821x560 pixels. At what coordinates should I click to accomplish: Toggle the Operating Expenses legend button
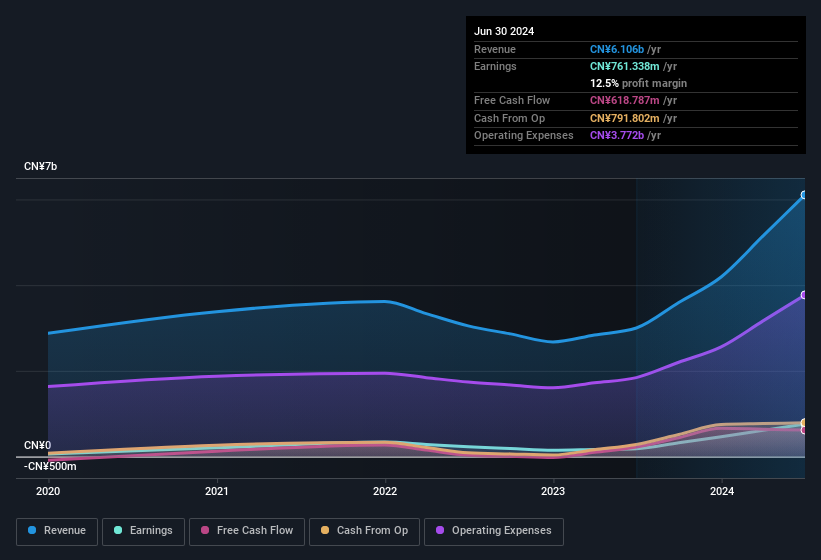click(x=493, y=531)
